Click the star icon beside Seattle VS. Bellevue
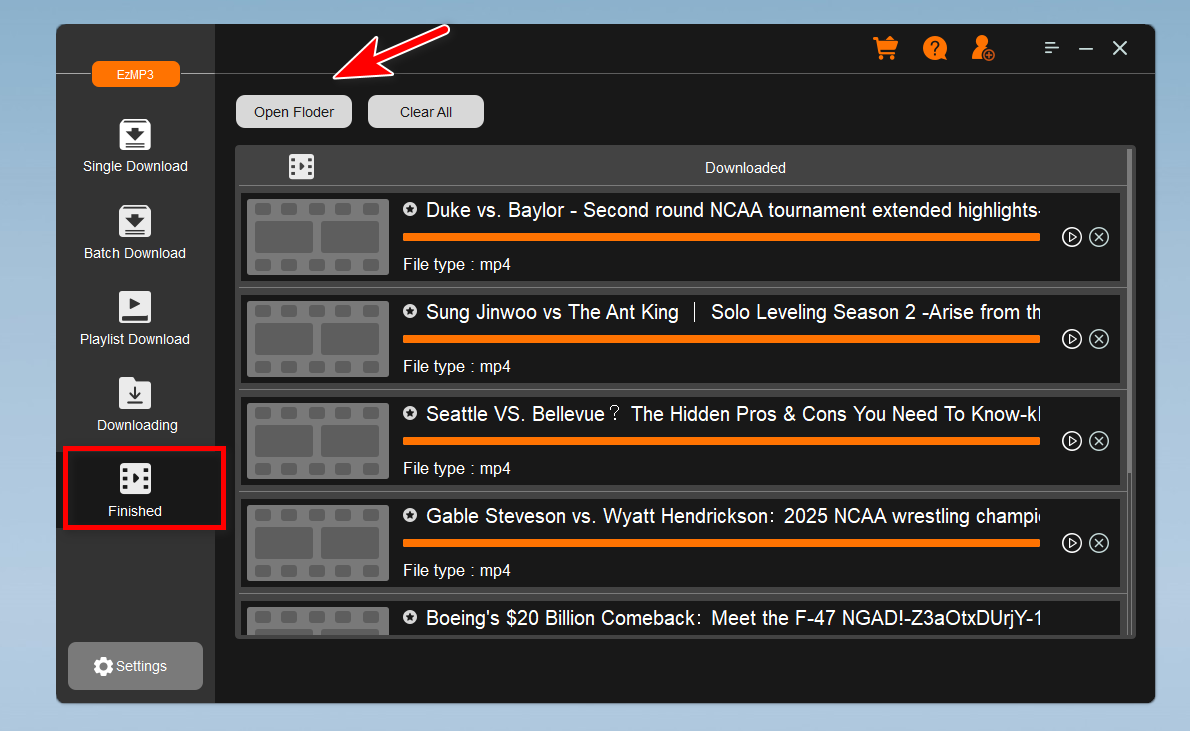The width and height of the screenshot is (1190, 731). [410, 413]
